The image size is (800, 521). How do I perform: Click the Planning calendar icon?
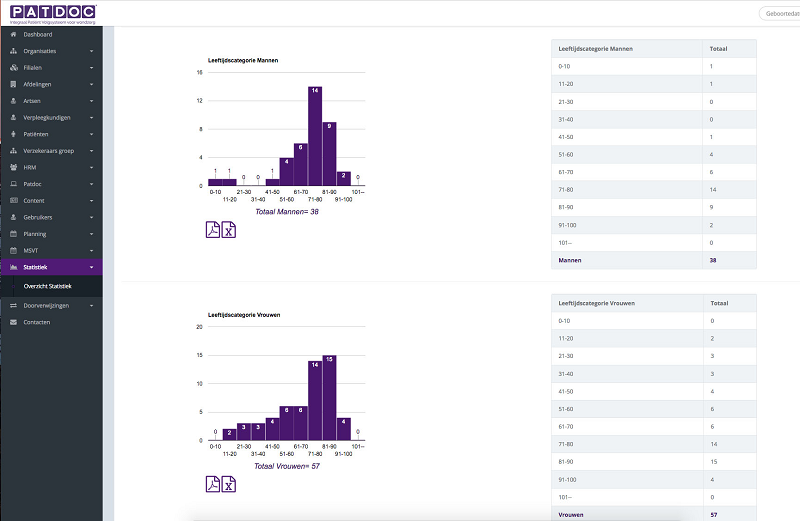(13, 234)
